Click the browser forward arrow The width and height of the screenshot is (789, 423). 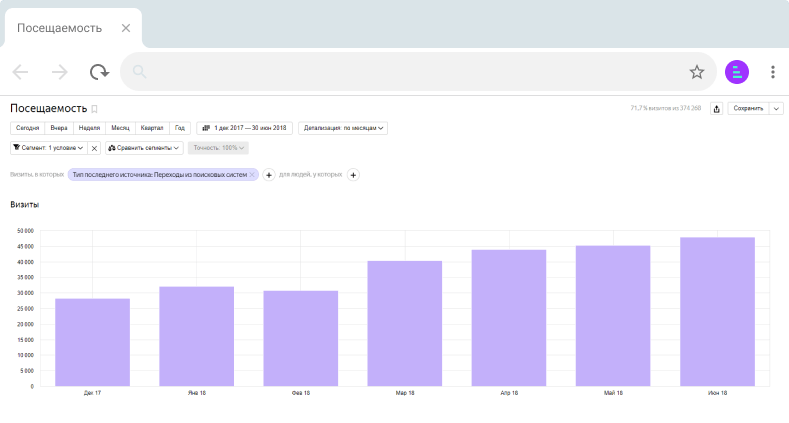[x=59, y=72]
